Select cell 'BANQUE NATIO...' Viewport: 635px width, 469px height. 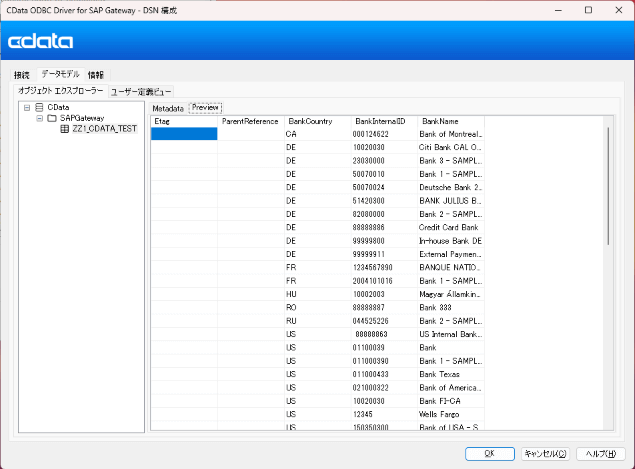(x=451, y=268)
